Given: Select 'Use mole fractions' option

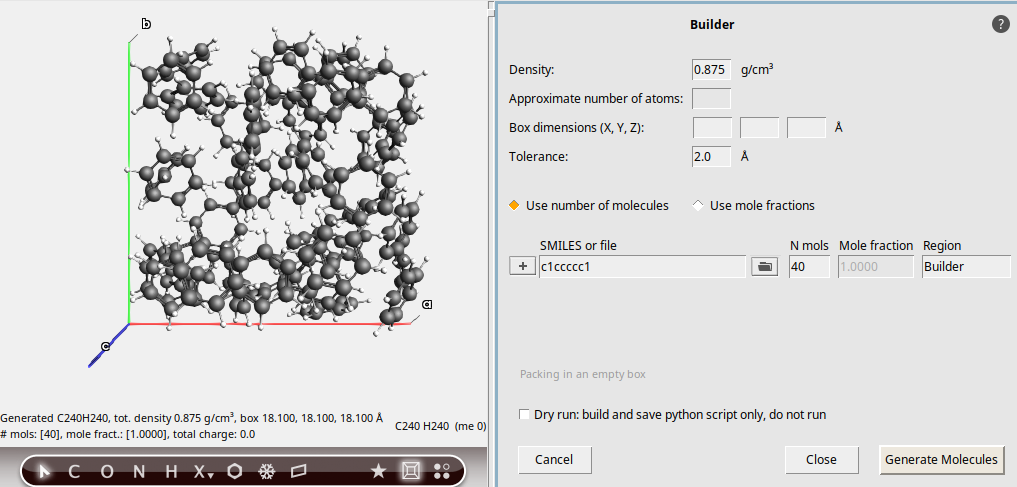Looking at the screenshot, I should [x=698, y=206].
